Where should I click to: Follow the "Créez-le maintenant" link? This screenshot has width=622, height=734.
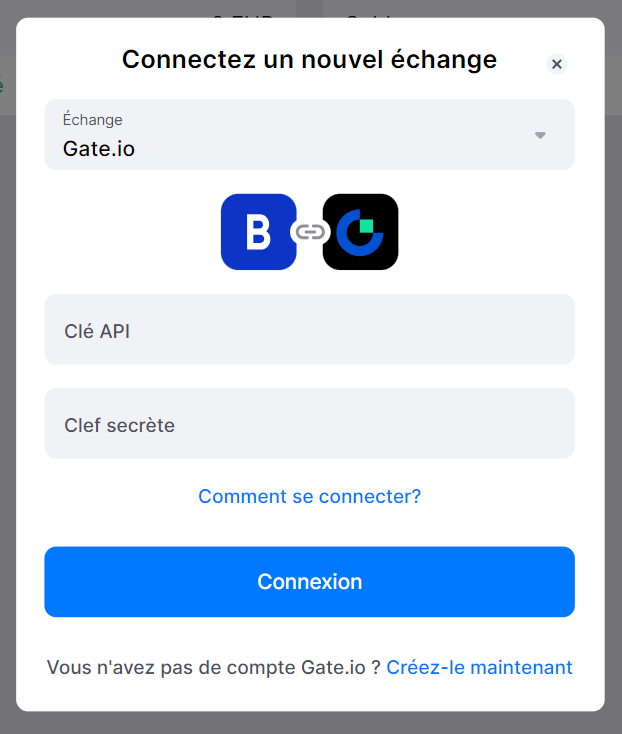point(479,667)
